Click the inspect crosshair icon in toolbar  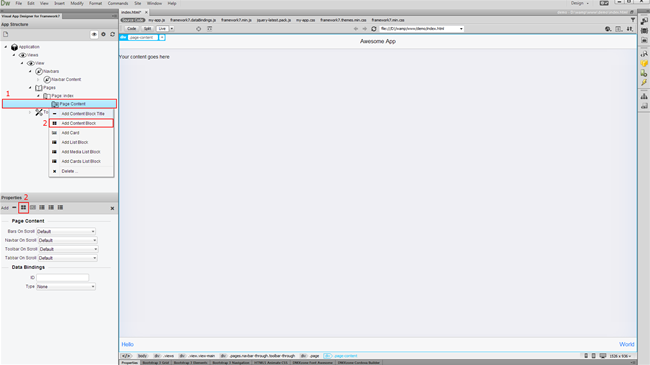[x=199, y=29]
